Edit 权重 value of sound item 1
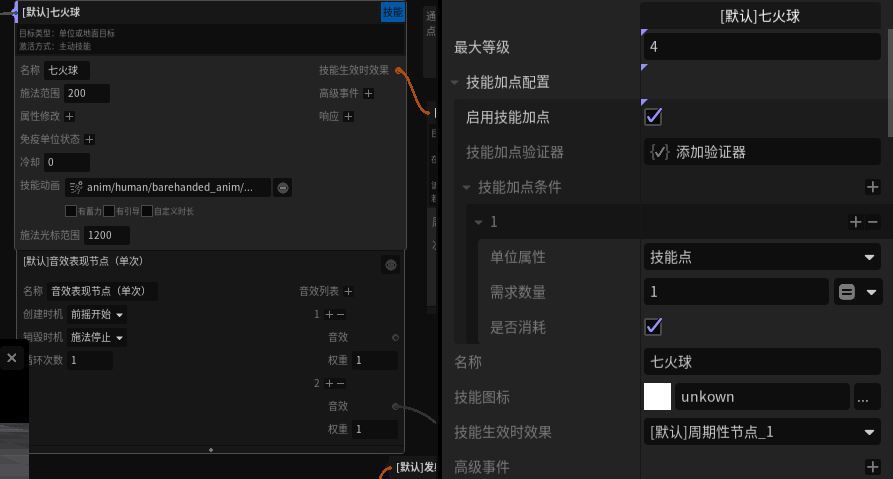 [375, 361]
